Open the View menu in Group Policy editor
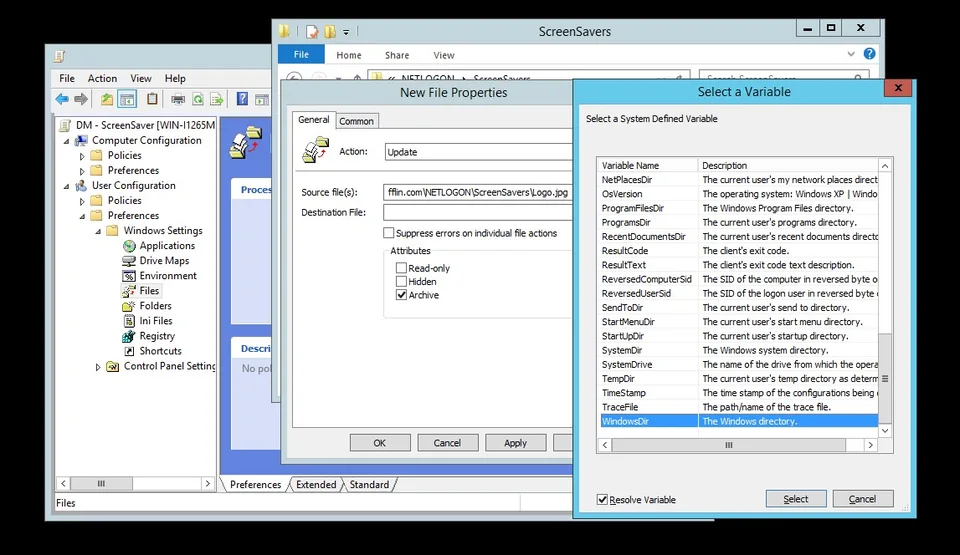Screen dimensions: 960x555 (x=141, y=78)
